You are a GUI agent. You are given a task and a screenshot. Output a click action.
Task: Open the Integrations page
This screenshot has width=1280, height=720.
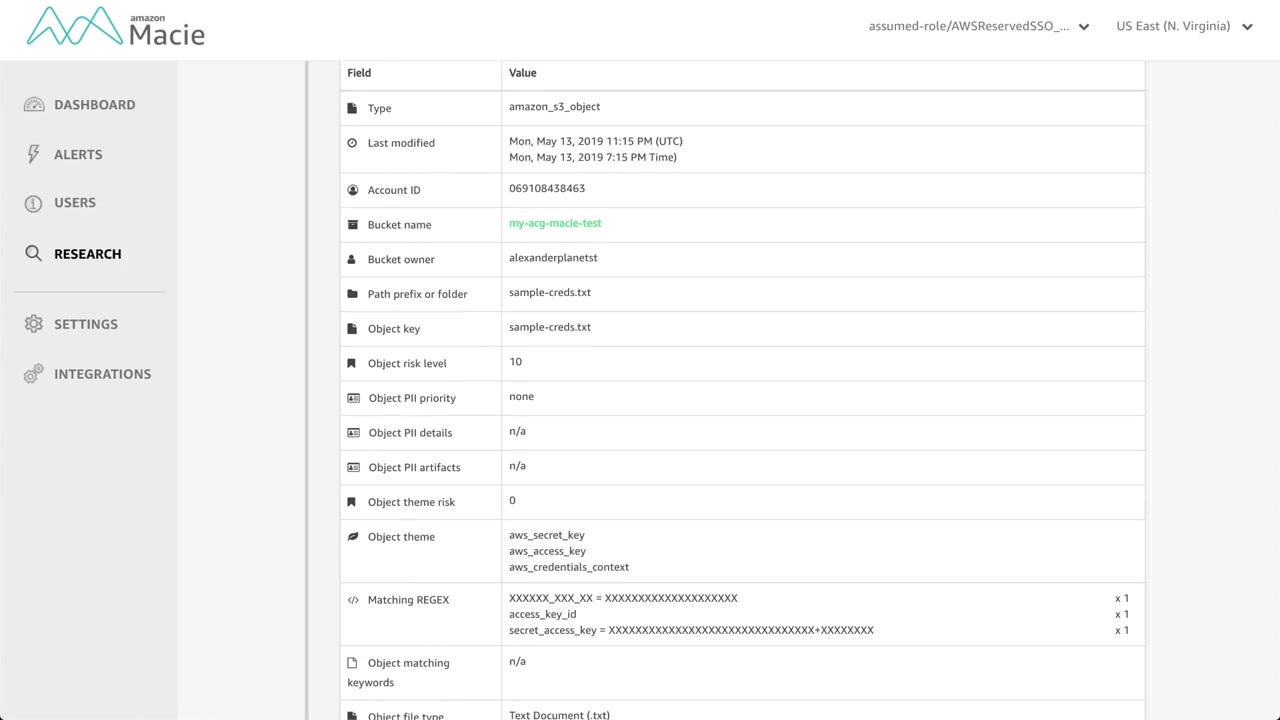click(x=102, y=374)
